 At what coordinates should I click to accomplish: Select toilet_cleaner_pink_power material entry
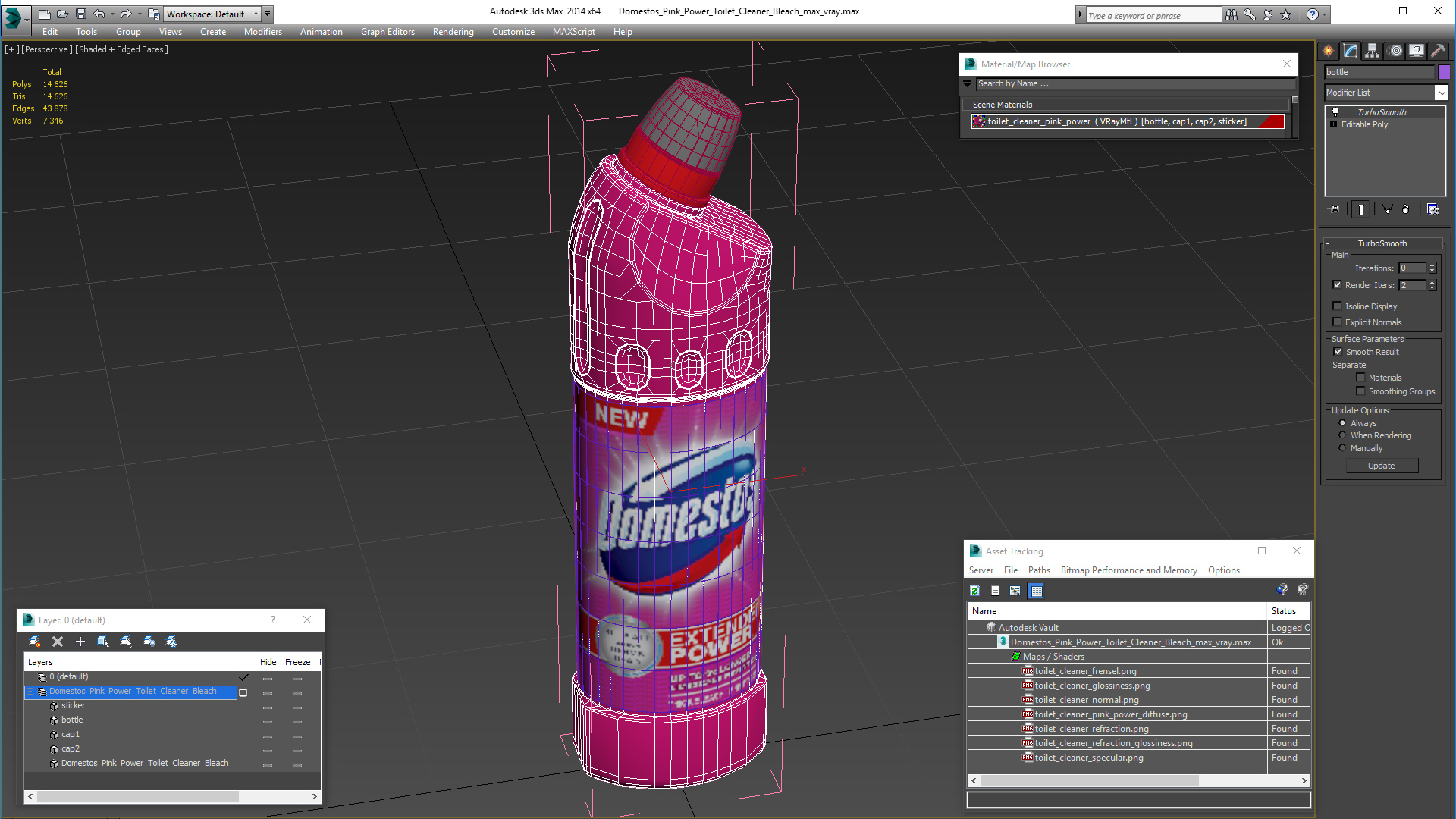coord(1128,121)
